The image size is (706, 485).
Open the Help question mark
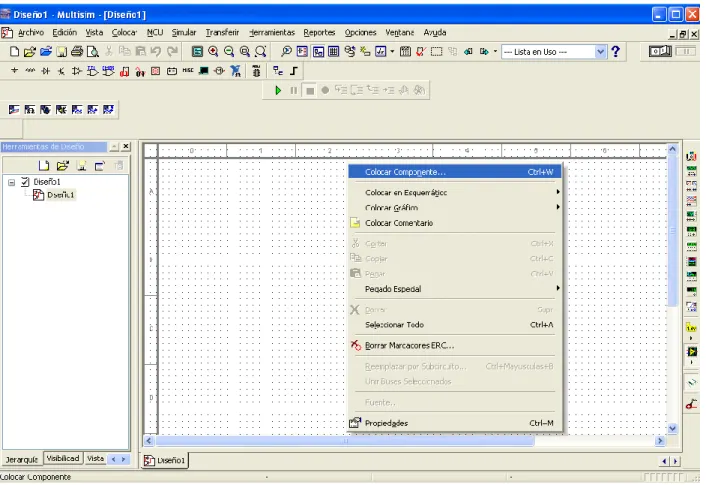(x=615, y=52)
